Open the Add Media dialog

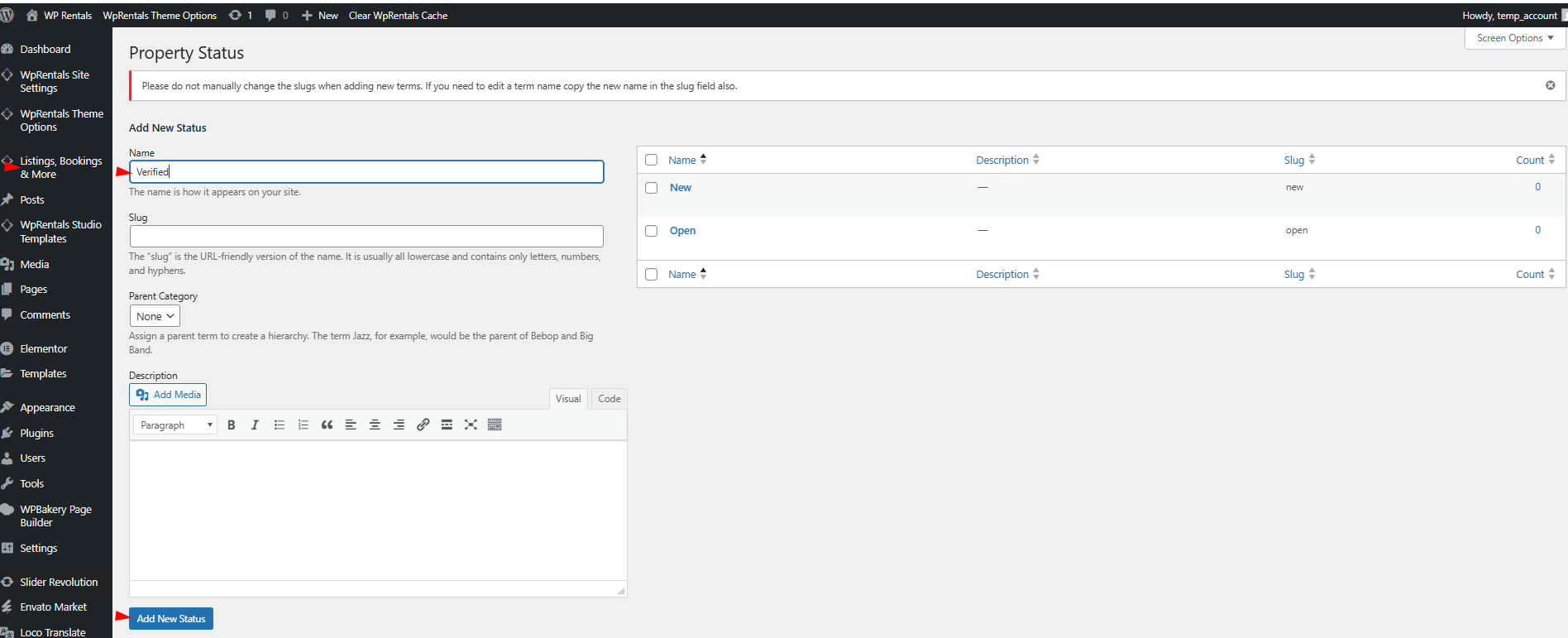(168, 395)
